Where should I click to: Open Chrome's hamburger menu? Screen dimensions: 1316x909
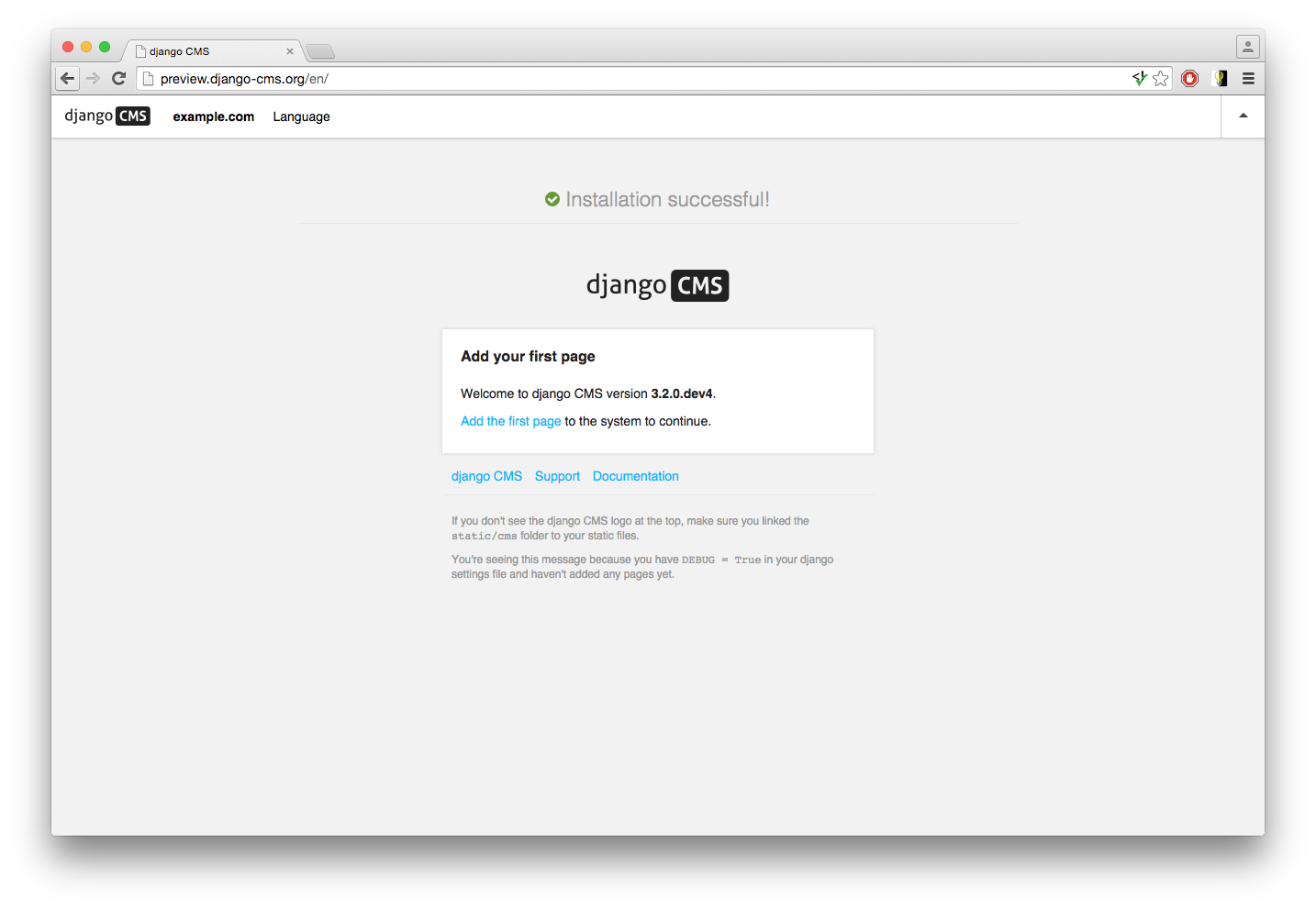1248,79
